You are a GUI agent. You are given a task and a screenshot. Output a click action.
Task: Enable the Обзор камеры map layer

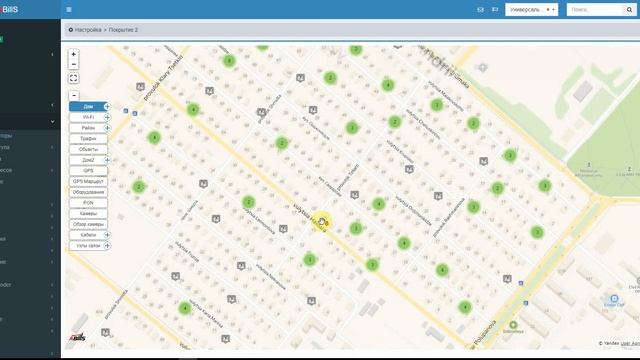click(88, 224)
